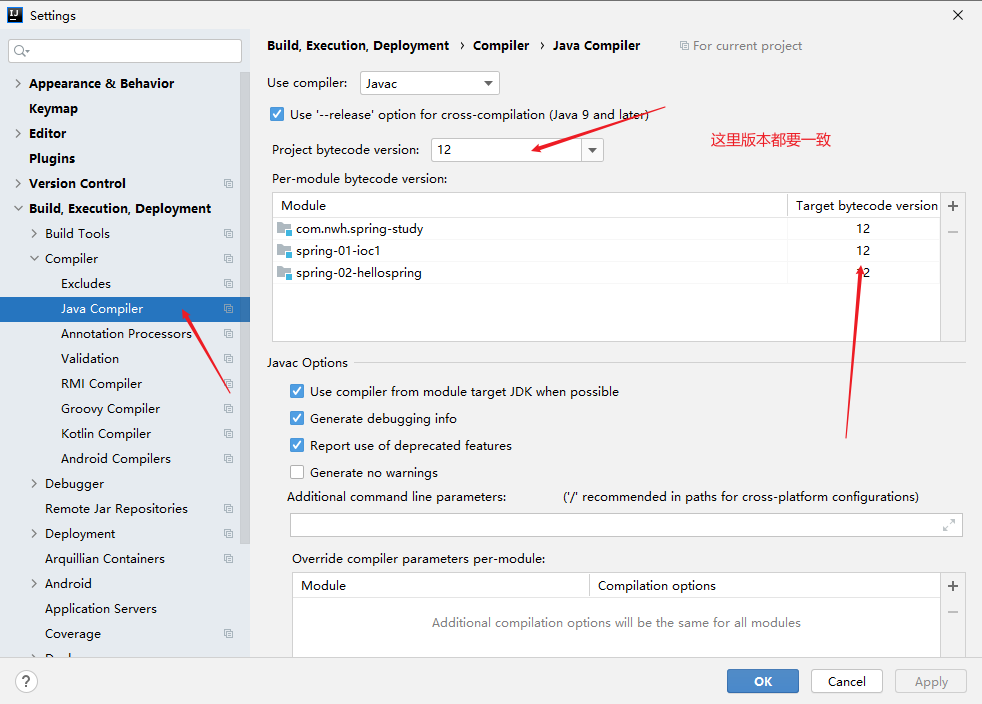
Task: Click project-level icon beside Build Tools
Action: 229,234
